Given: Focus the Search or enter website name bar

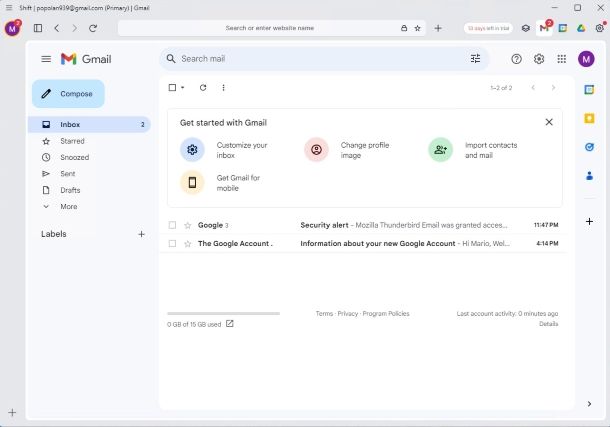Looking at the screenshot, I should [x=270, y=28].
